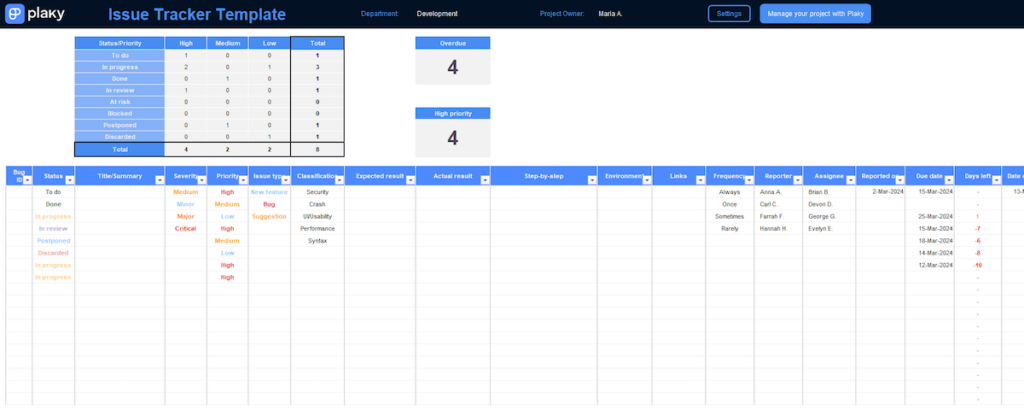Select the High priority header in summary table
1024x416 pixels.
tap(185, 43)
